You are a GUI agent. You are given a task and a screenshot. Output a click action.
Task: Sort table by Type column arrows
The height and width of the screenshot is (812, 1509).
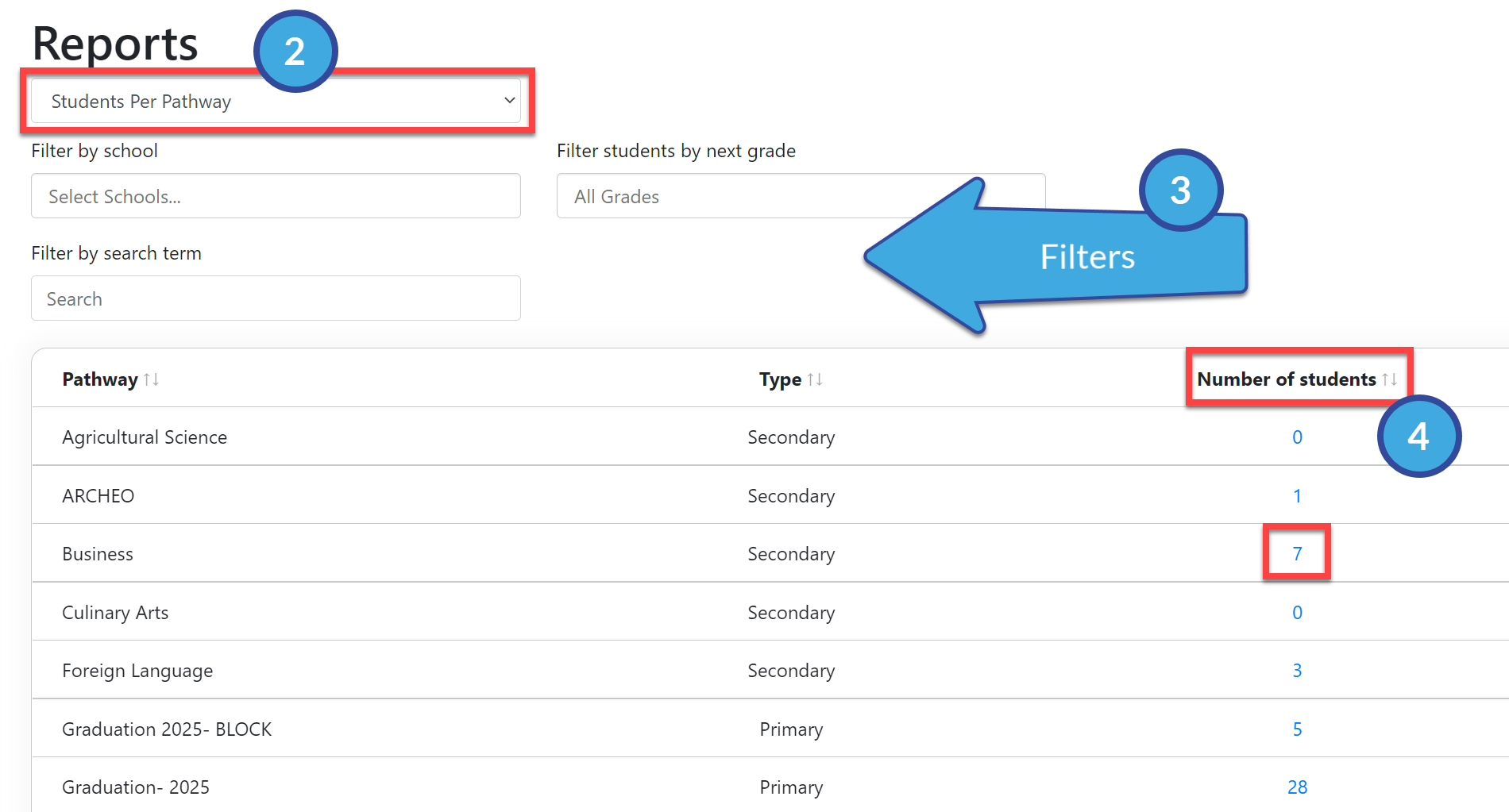pos(815,379)
